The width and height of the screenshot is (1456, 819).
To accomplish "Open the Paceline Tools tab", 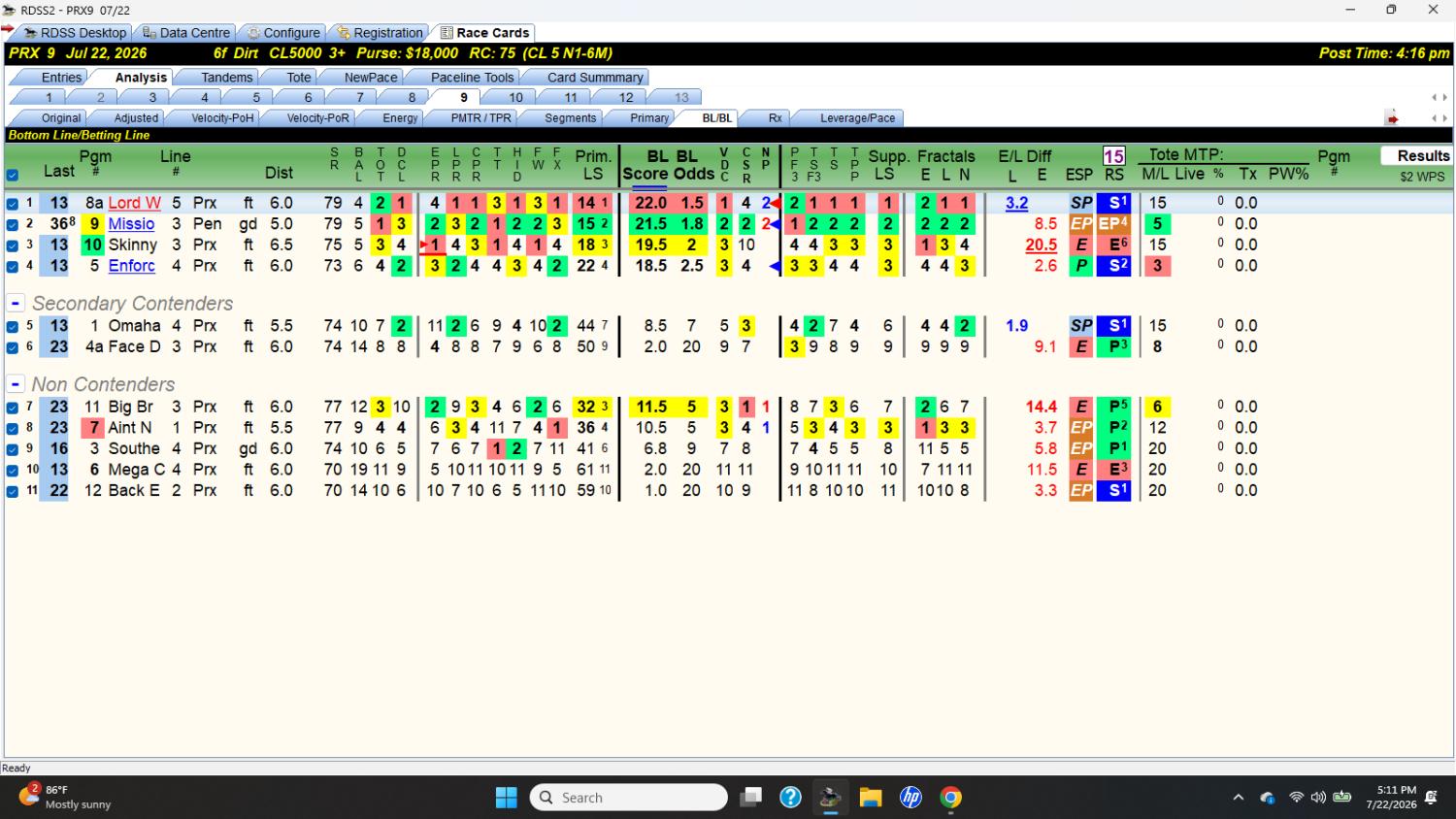I will [472, 77].
